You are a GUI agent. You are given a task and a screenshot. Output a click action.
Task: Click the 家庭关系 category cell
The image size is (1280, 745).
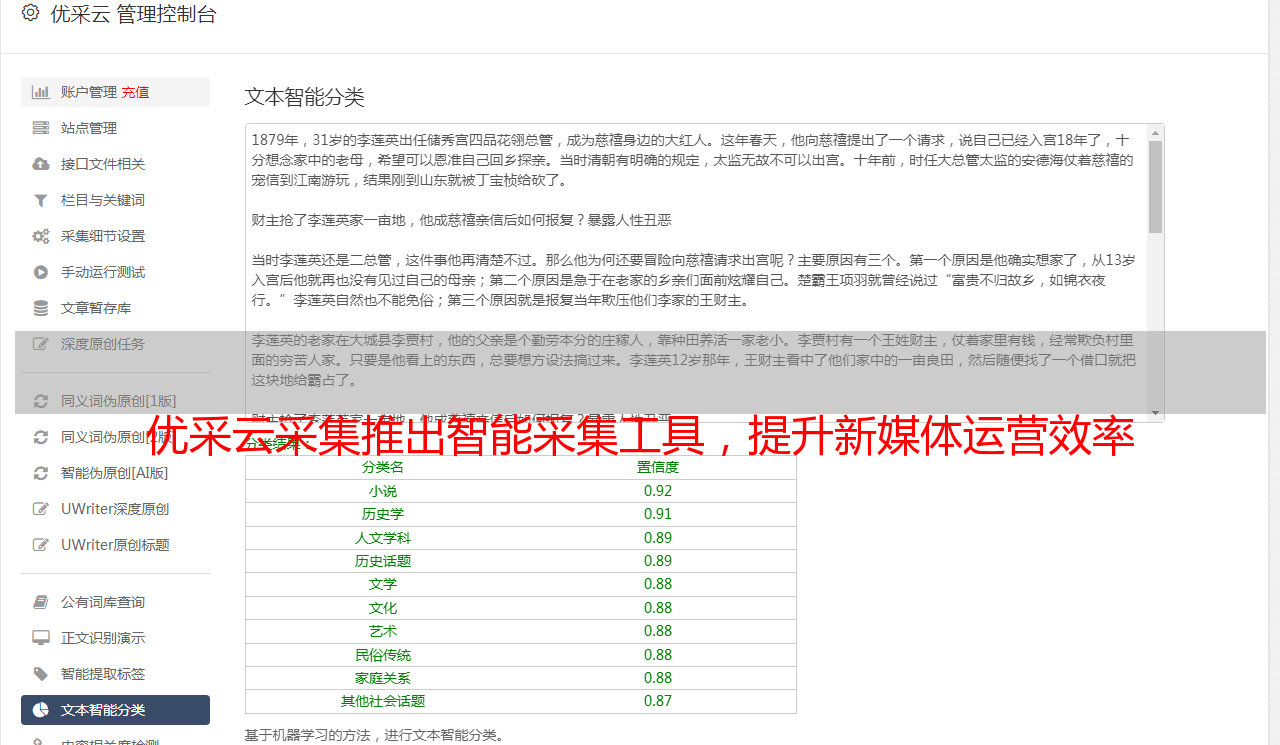(383, 678)
